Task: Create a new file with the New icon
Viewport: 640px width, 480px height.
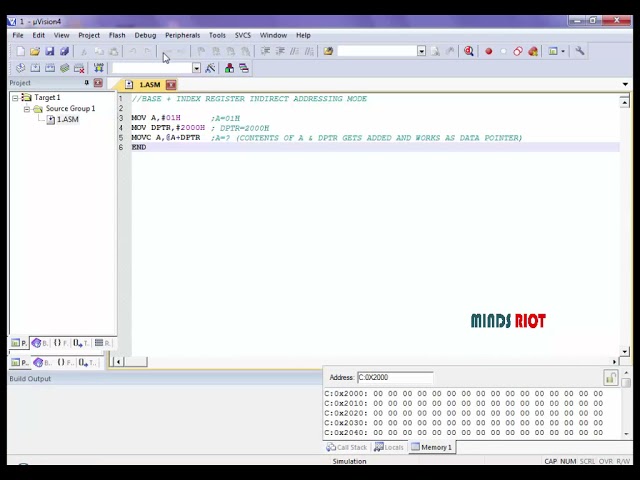Action: tap(20, 51)
